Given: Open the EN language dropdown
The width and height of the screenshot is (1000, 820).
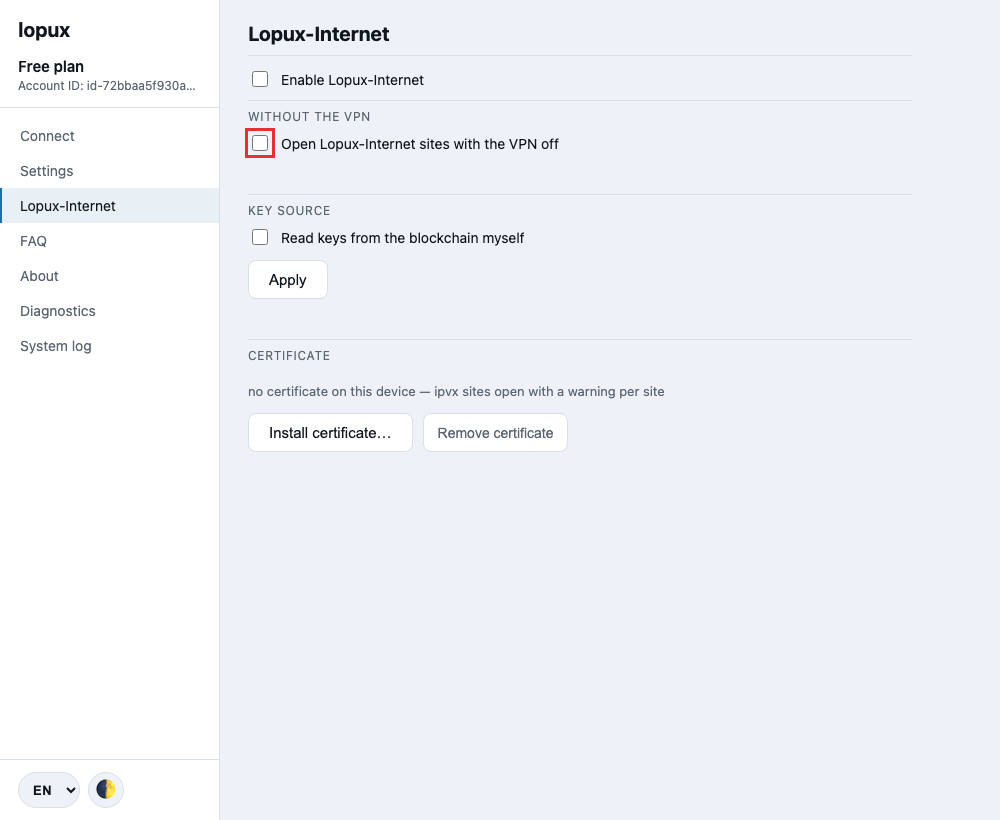Looking at the screenshot, I should click(49, 789).
